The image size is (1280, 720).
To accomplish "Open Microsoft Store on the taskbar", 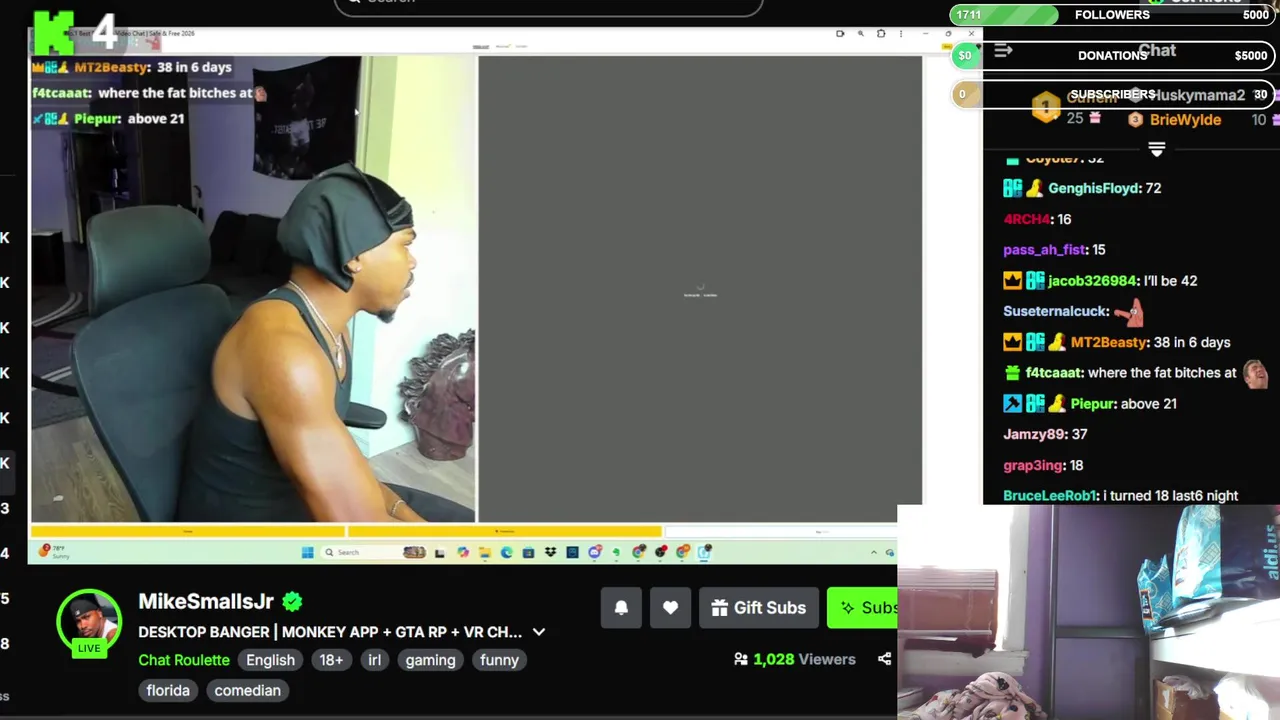I will tap(528, 552).
